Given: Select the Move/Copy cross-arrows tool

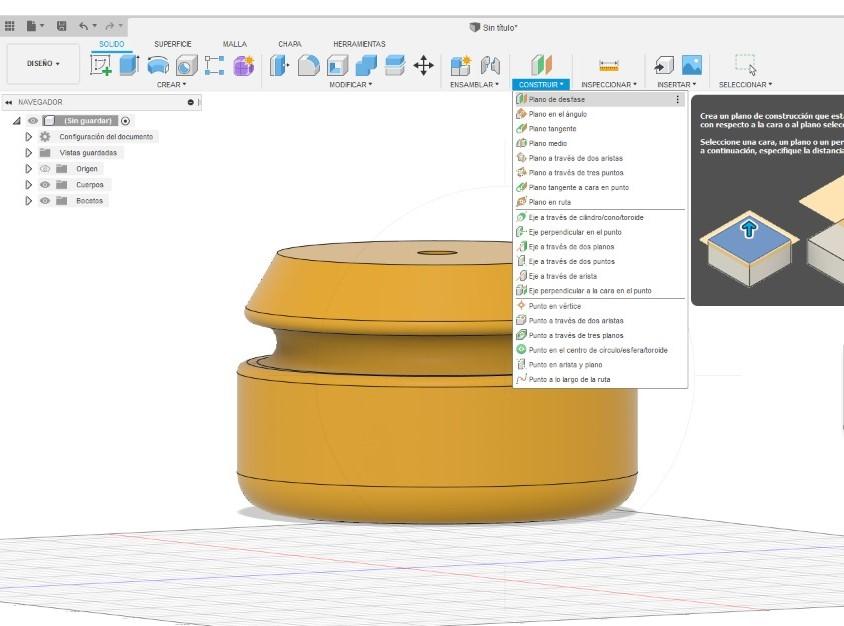Looking at the screenshot, I should [x=423, y=65].
